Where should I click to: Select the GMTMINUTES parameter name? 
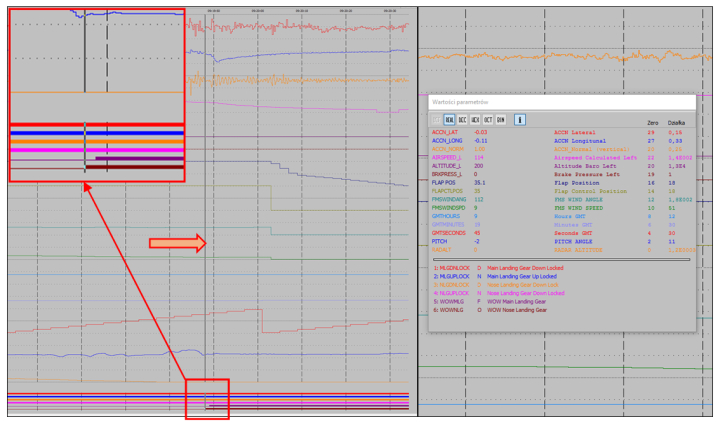448,225
